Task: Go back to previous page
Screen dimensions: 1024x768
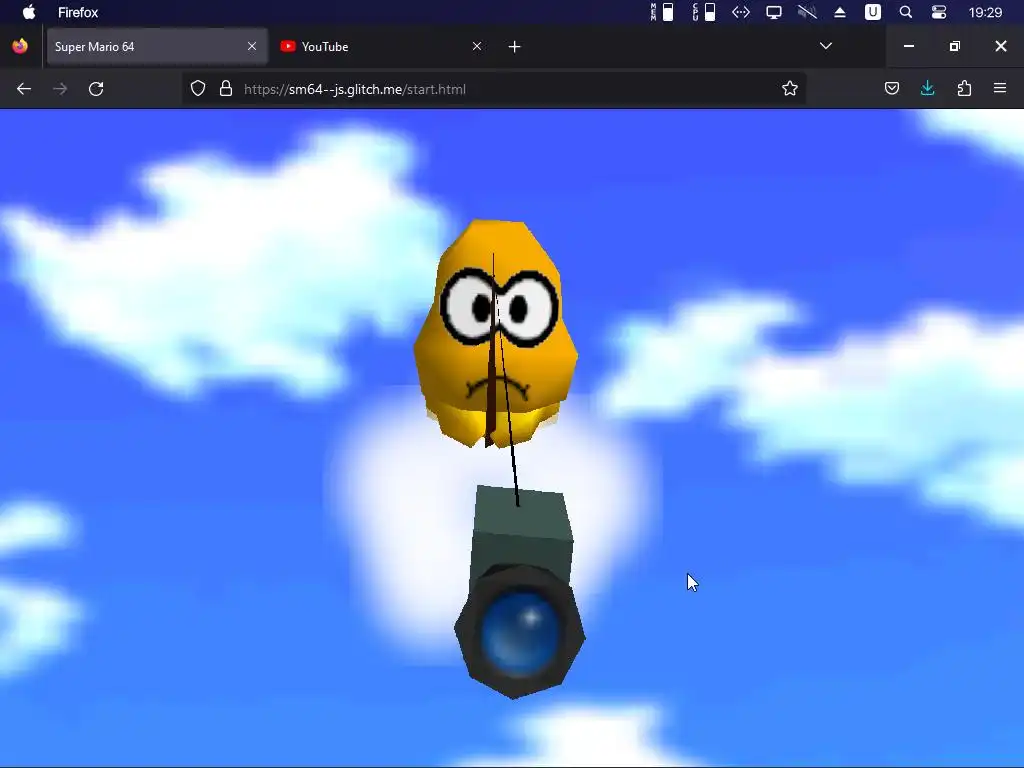Action: [24, 89]
